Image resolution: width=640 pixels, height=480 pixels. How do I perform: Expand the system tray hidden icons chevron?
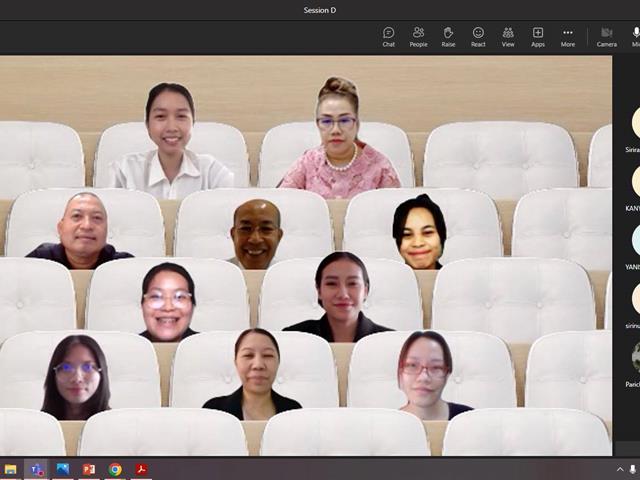point(620,469)
